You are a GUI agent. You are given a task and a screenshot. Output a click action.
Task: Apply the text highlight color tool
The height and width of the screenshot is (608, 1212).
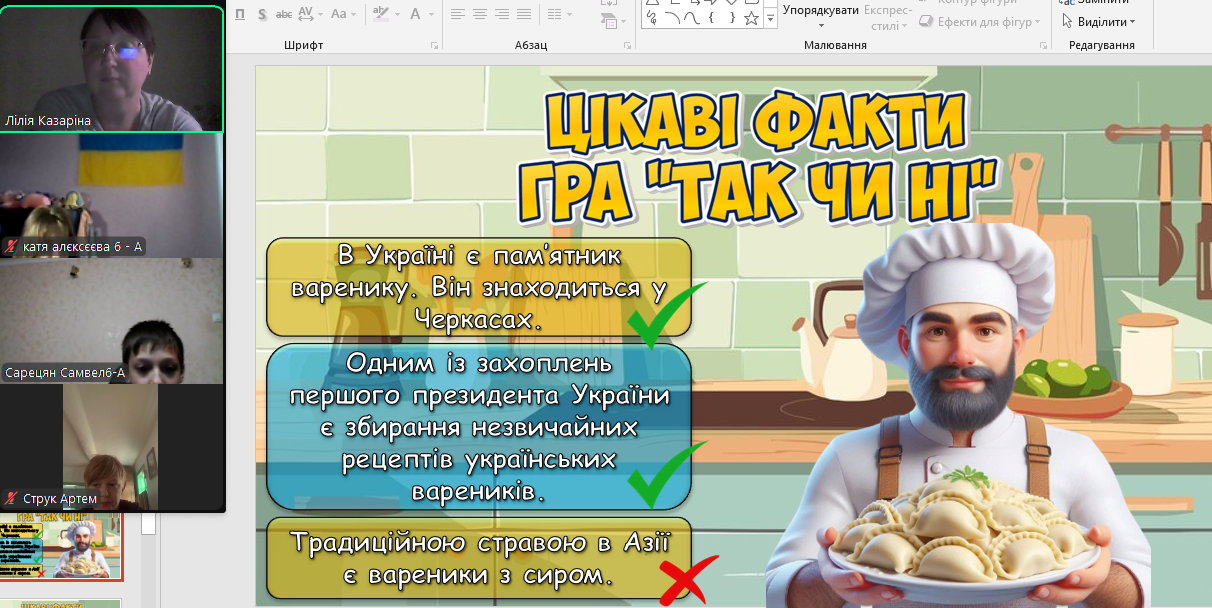pos(381,14)
